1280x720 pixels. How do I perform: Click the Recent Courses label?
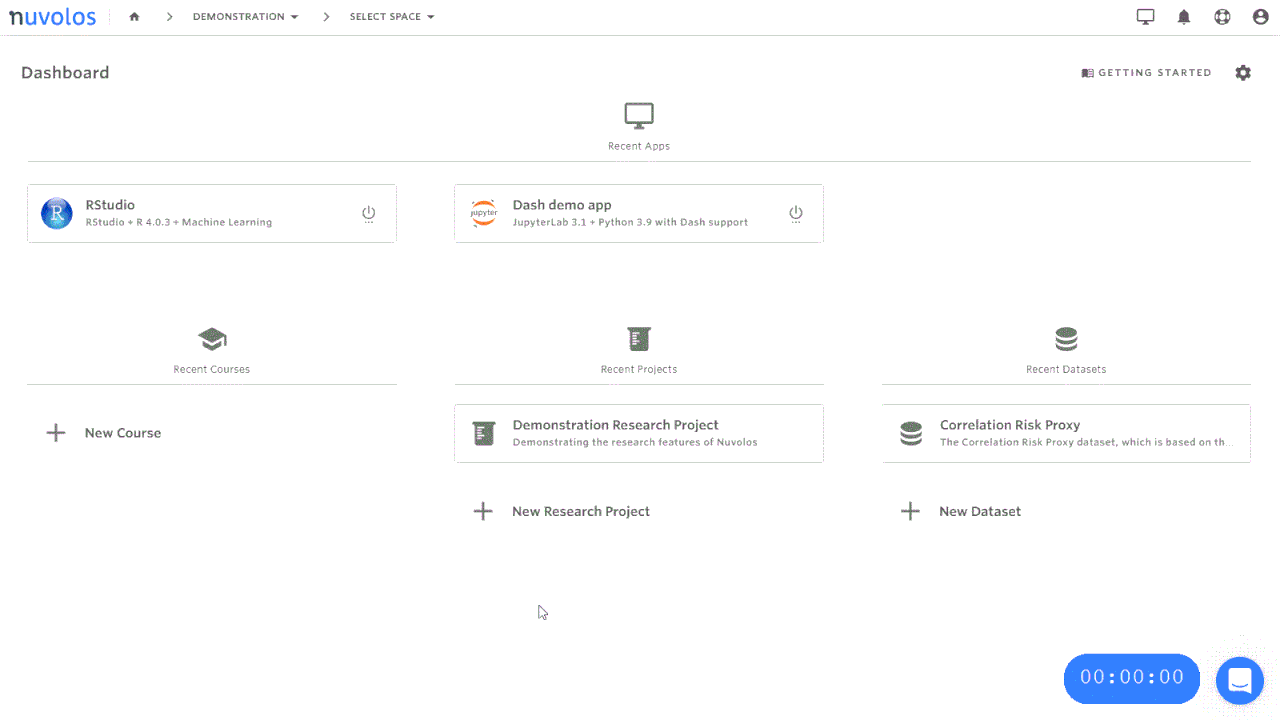(212, 369)
